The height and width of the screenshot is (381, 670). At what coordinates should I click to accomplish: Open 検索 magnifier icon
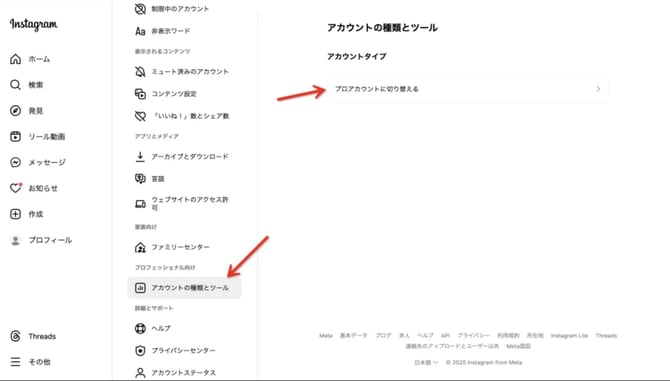[15, 85]
